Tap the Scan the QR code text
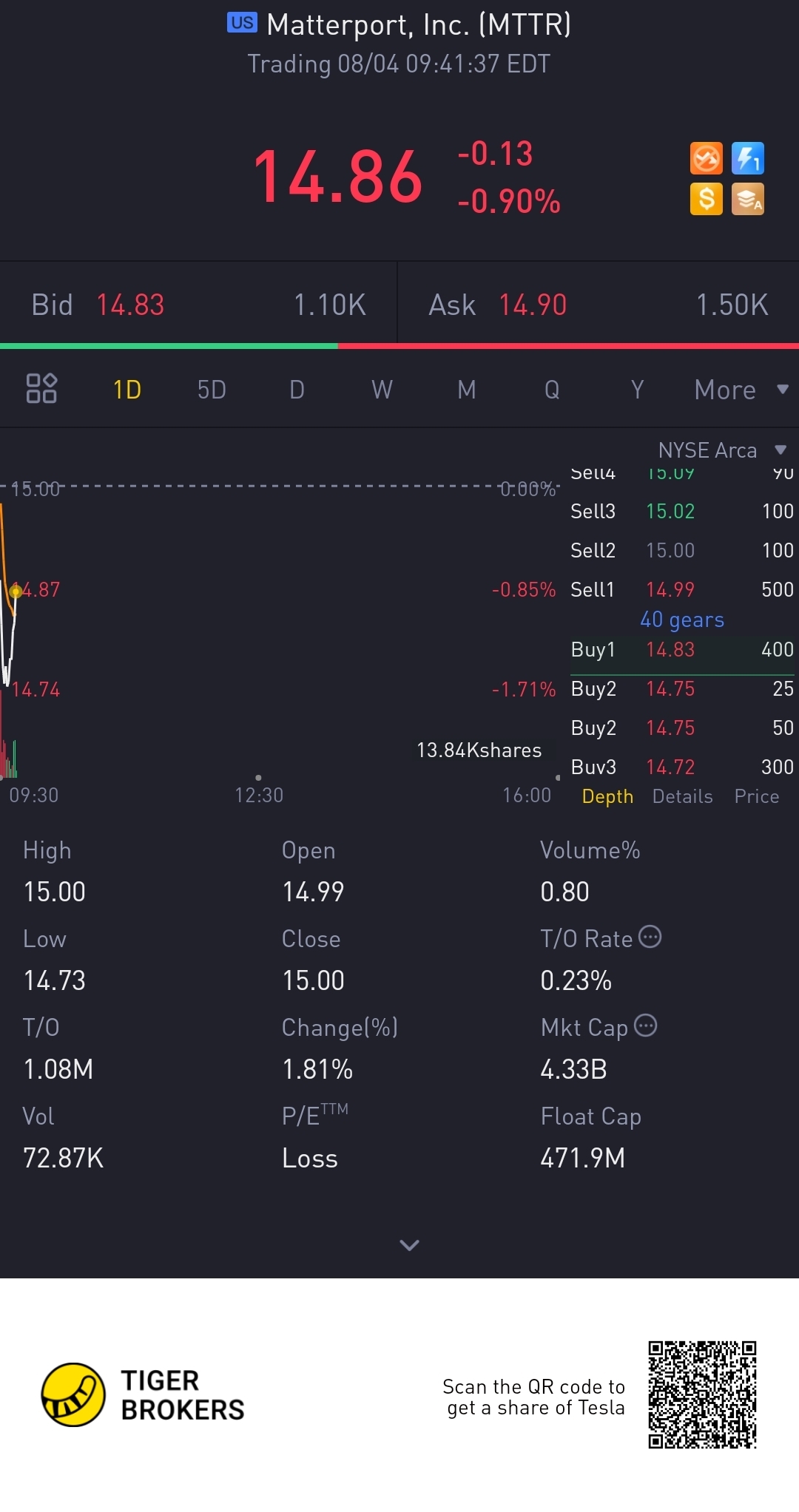 (533, 1397)
